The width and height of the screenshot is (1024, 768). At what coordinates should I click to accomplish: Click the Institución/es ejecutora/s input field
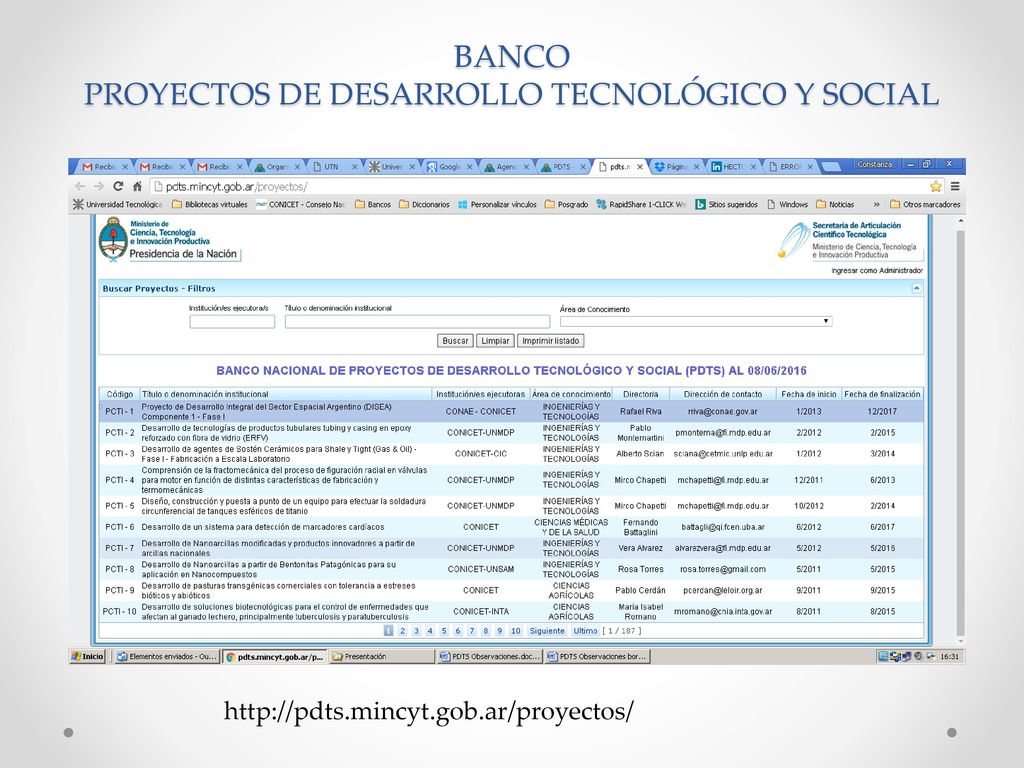pyautogui.click(x=232, y=321)
